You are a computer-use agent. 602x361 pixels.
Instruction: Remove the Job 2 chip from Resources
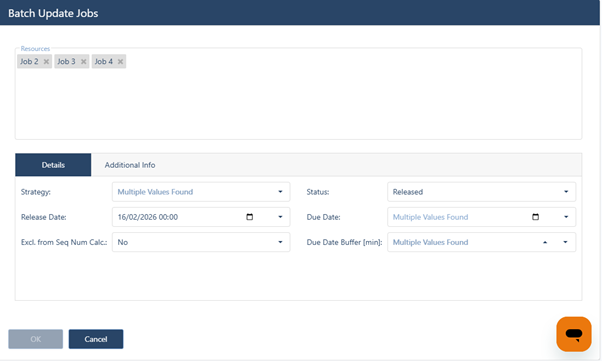tap(46, 61)
